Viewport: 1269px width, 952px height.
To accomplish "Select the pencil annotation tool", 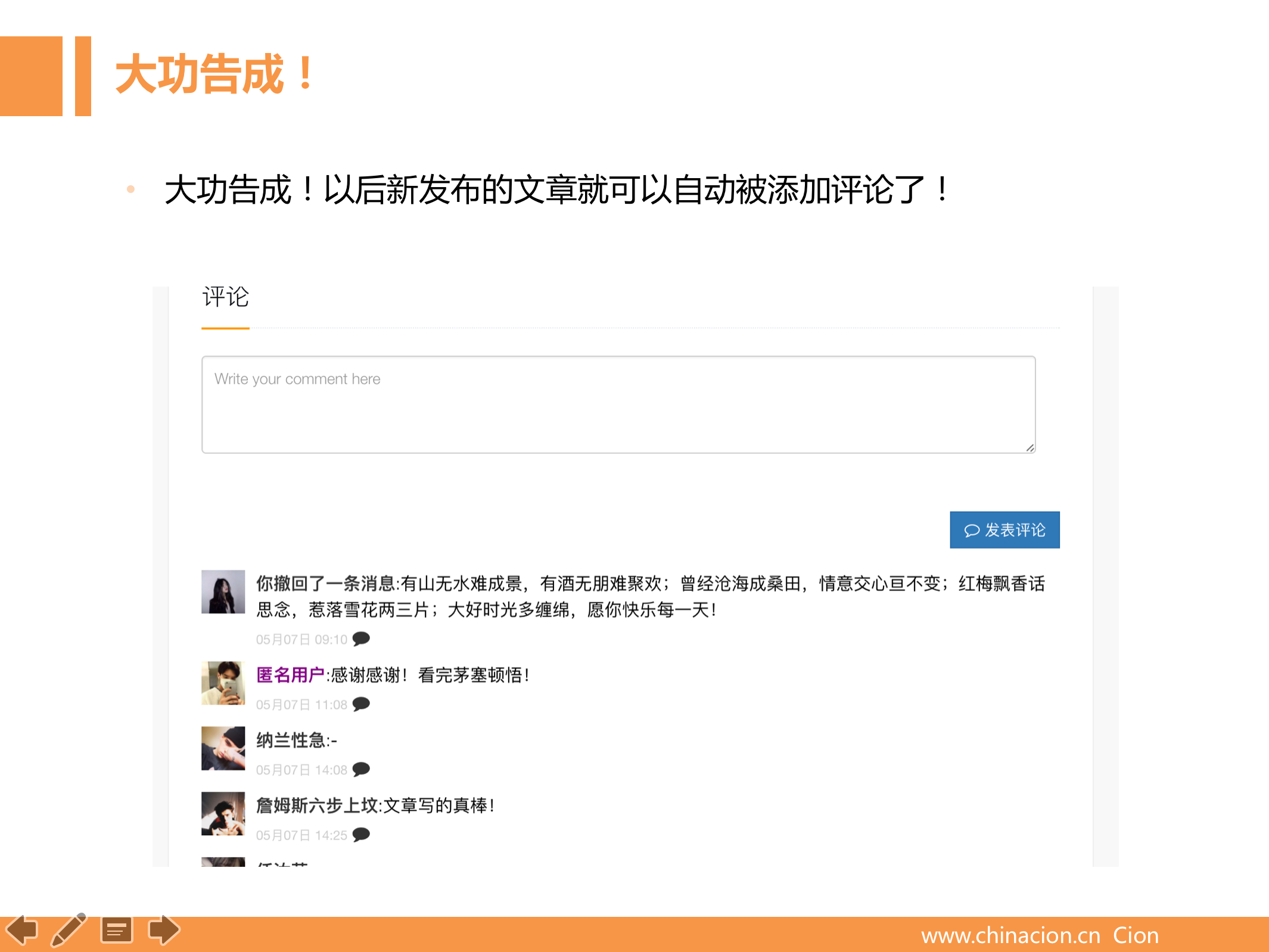I will (x=69, y=930).
